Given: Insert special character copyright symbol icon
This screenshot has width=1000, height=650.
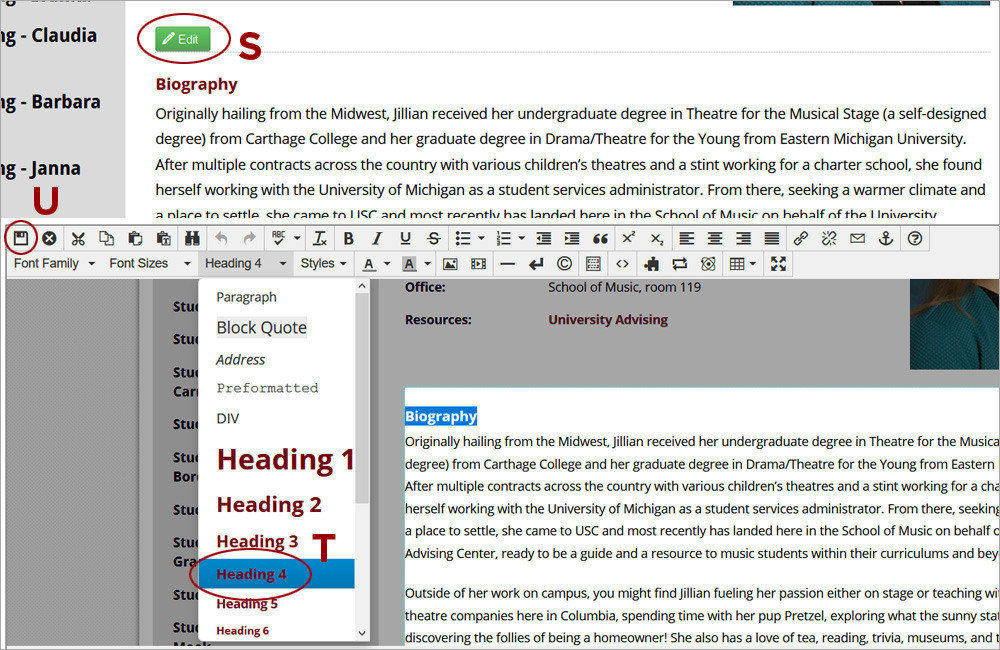Looking at the screenshot, I should coord(564,264).
